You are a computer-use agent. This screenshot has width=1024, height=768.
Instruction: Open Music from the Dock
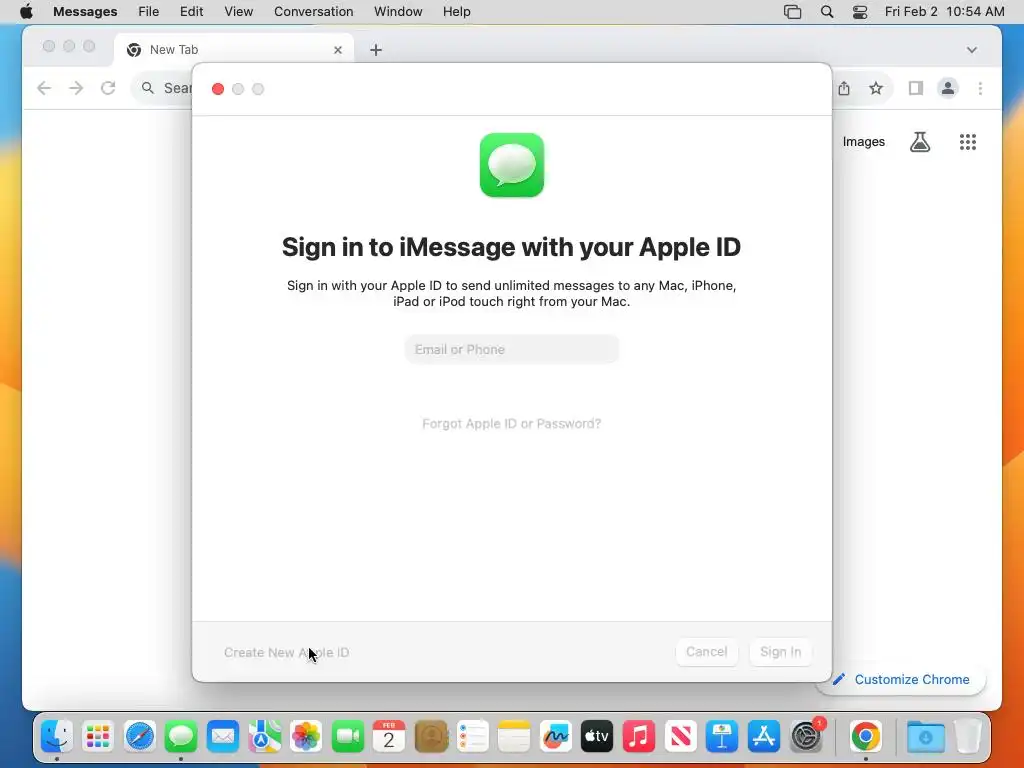639,736
